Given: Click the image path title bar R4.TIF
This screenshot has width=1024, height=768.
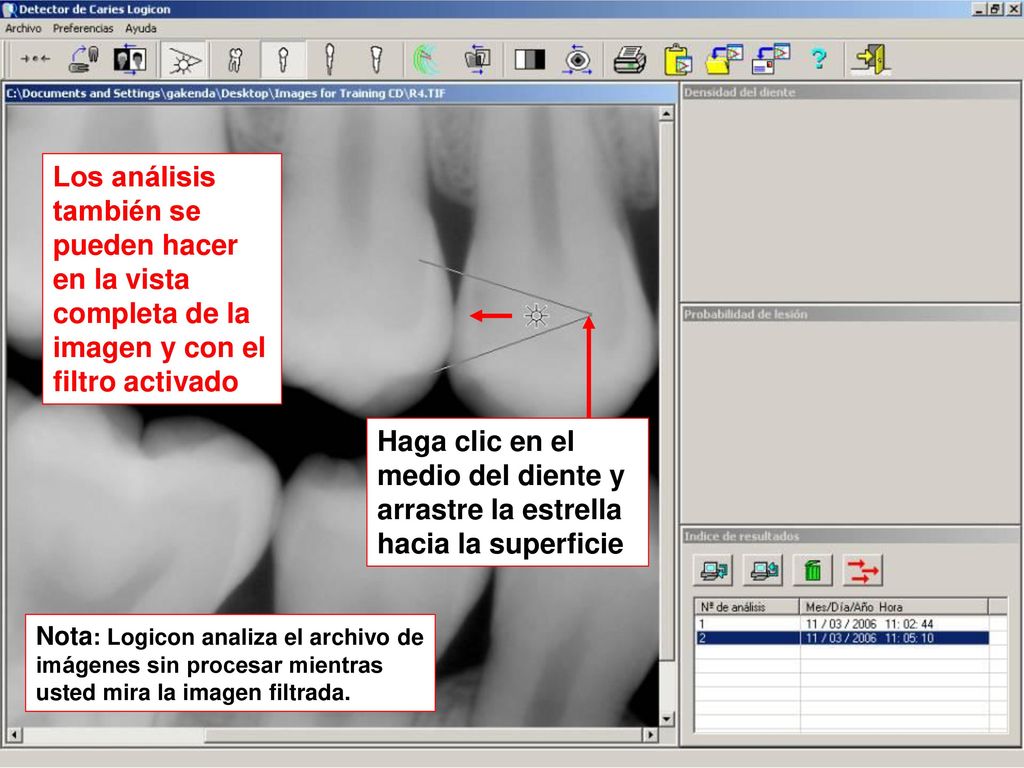Looking at the screenshot, I should click(x=340, y=93).
